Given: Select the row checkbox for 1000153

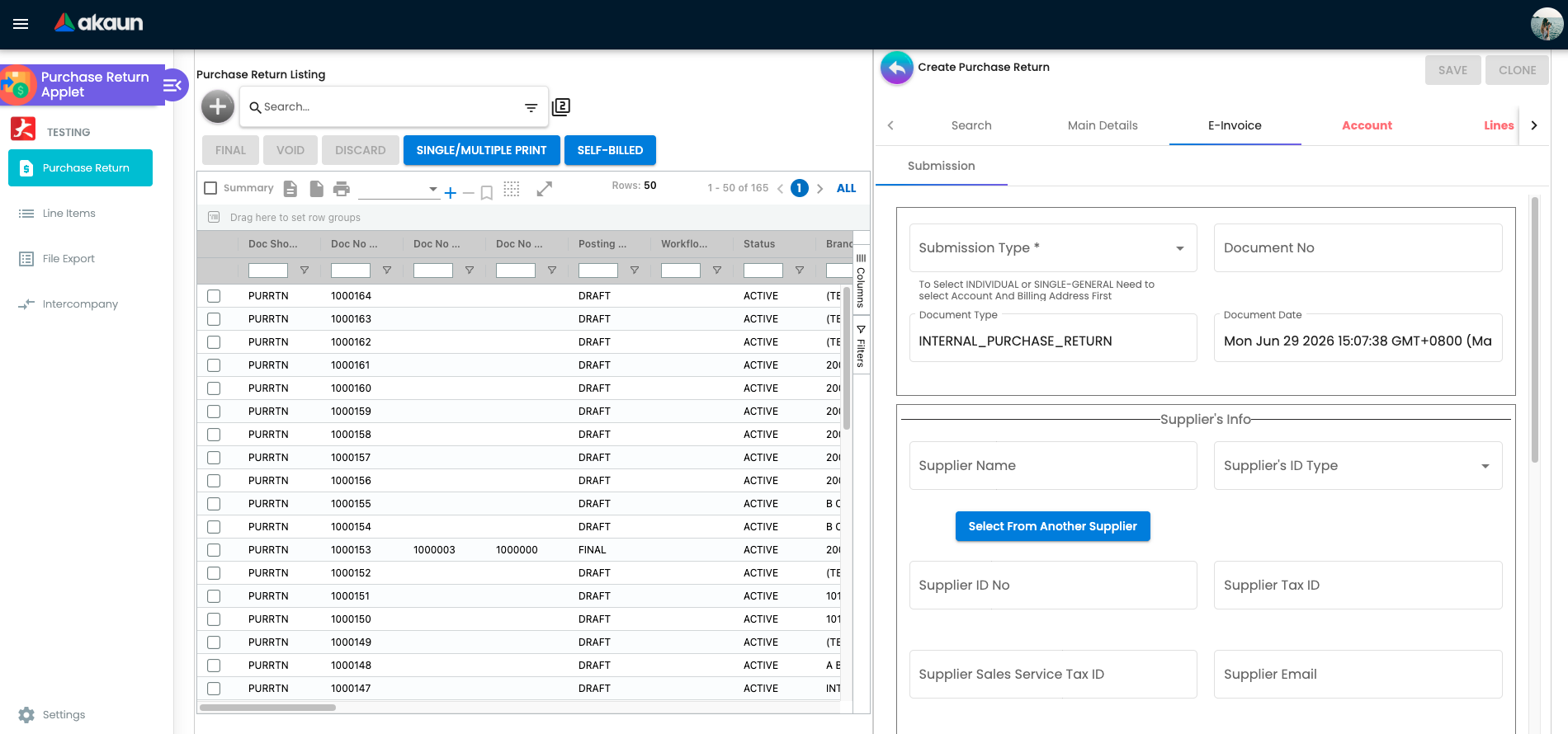Looking at the screenshot, I should coord(214,550).
